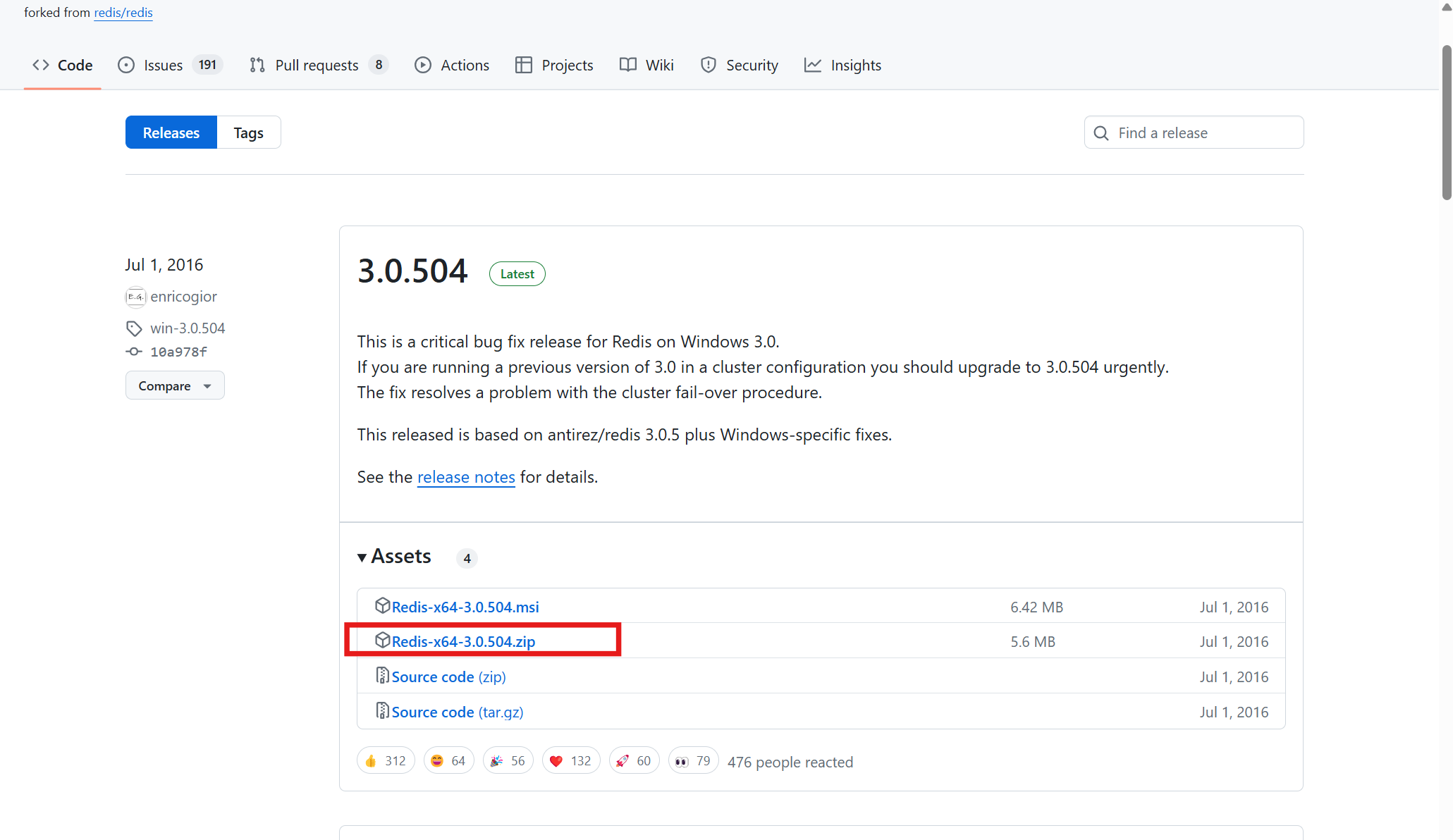Viewport: 1453px width, 840px height.
Task: Click the Issues circle icon
Action: tap(126, 65)
